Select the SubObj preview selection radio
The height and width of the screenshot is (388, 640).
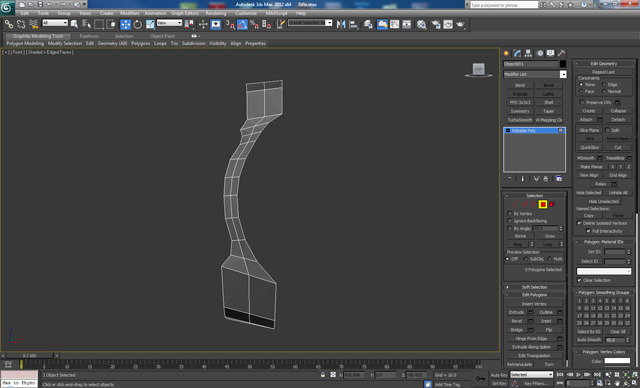[x=526, y=259]
